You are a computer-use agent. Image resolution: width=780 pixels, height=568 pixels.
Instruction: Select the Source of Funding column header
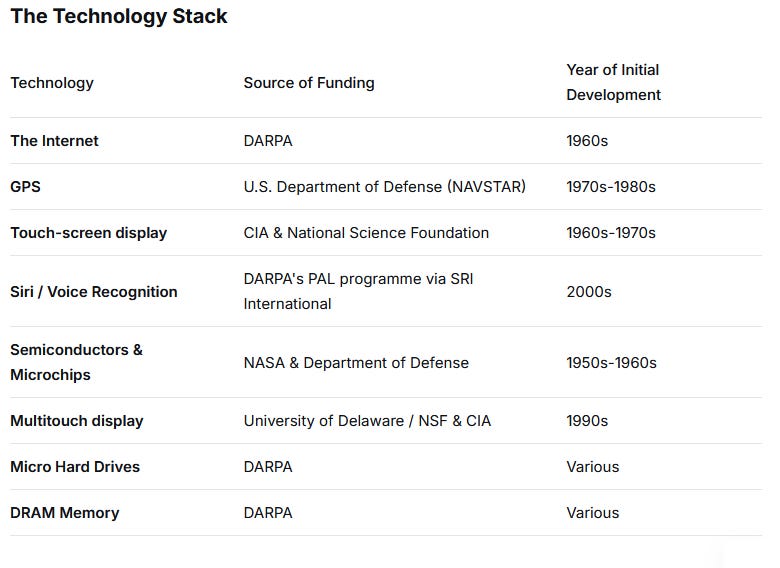coord(309,83)
